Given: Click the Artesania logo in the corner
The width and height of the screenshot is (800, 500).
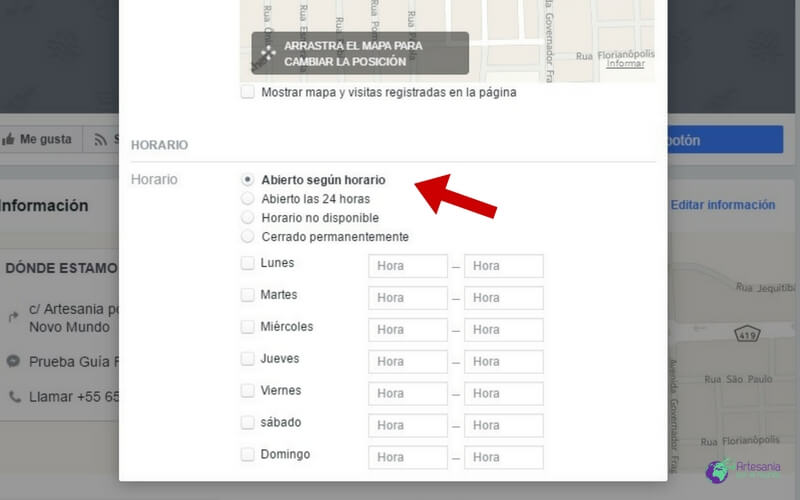Looking at the screenshot, I should pyautogui.click(x=718, y=472).
